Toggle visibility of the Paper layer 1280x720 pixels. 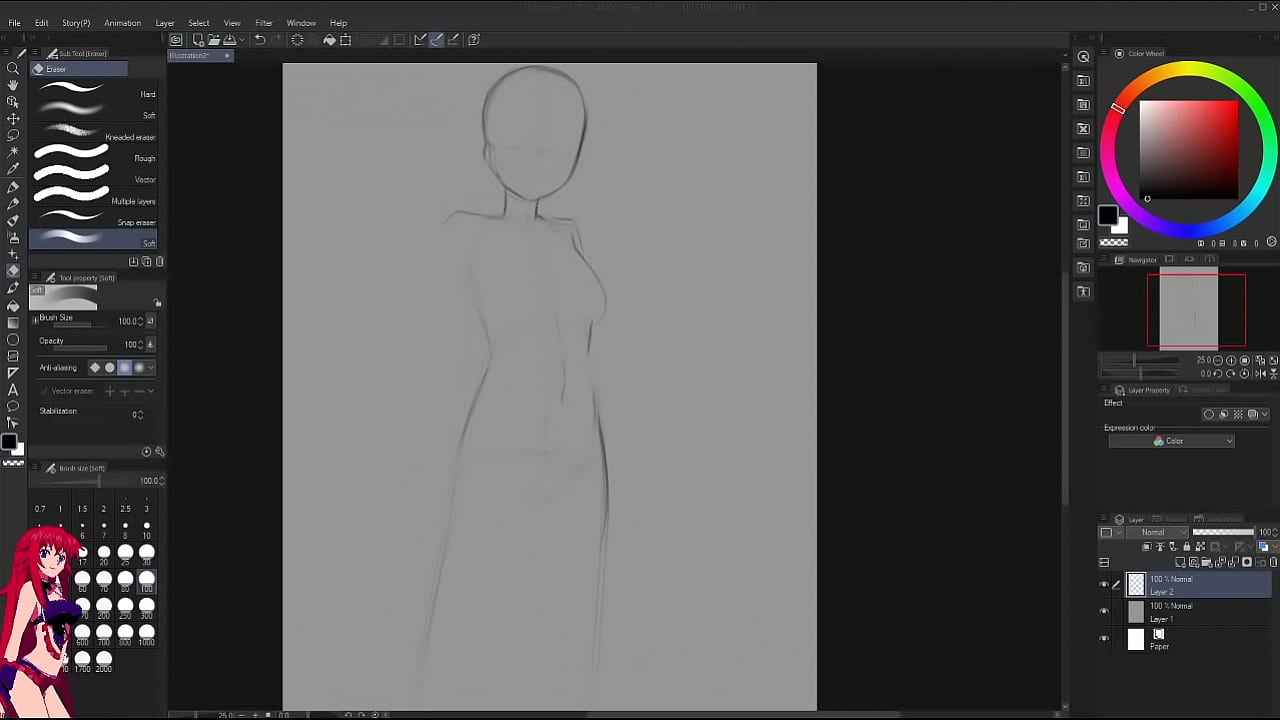pos(1104,639)
